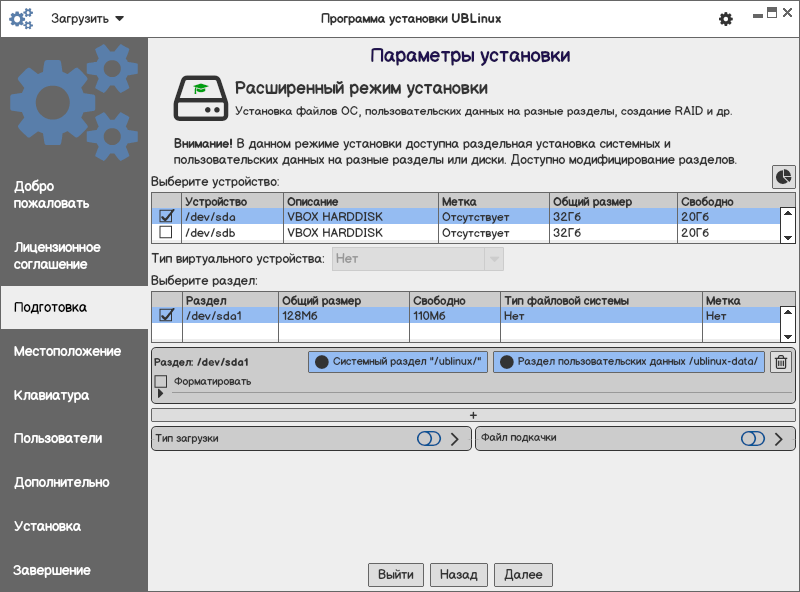Open Тип виртуального устройства combo box
This screenshot has height=592, width=800.
coord(417,259)
